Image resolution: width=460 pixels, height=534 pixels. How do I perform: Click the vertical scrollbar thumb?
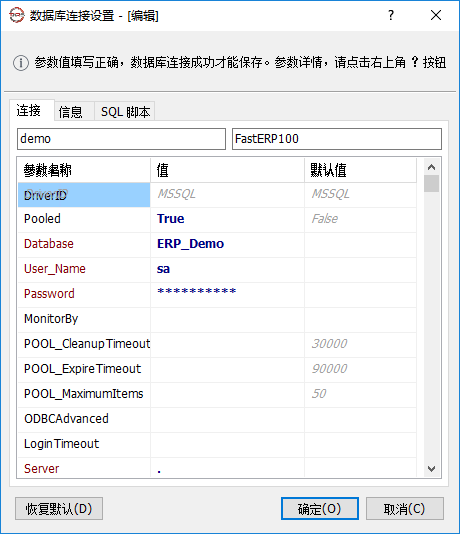[x=431, y=184]
